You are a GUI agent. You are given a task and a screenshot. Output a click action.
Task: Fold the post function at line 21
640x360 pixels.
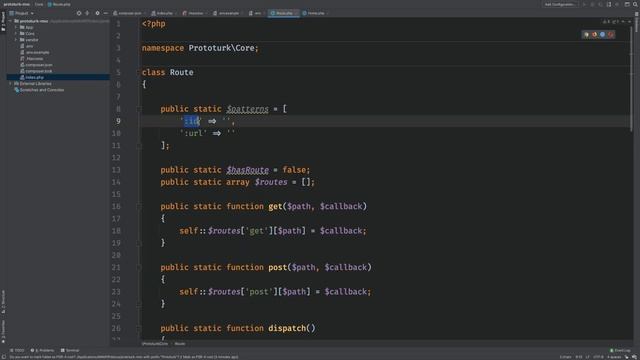139,267
